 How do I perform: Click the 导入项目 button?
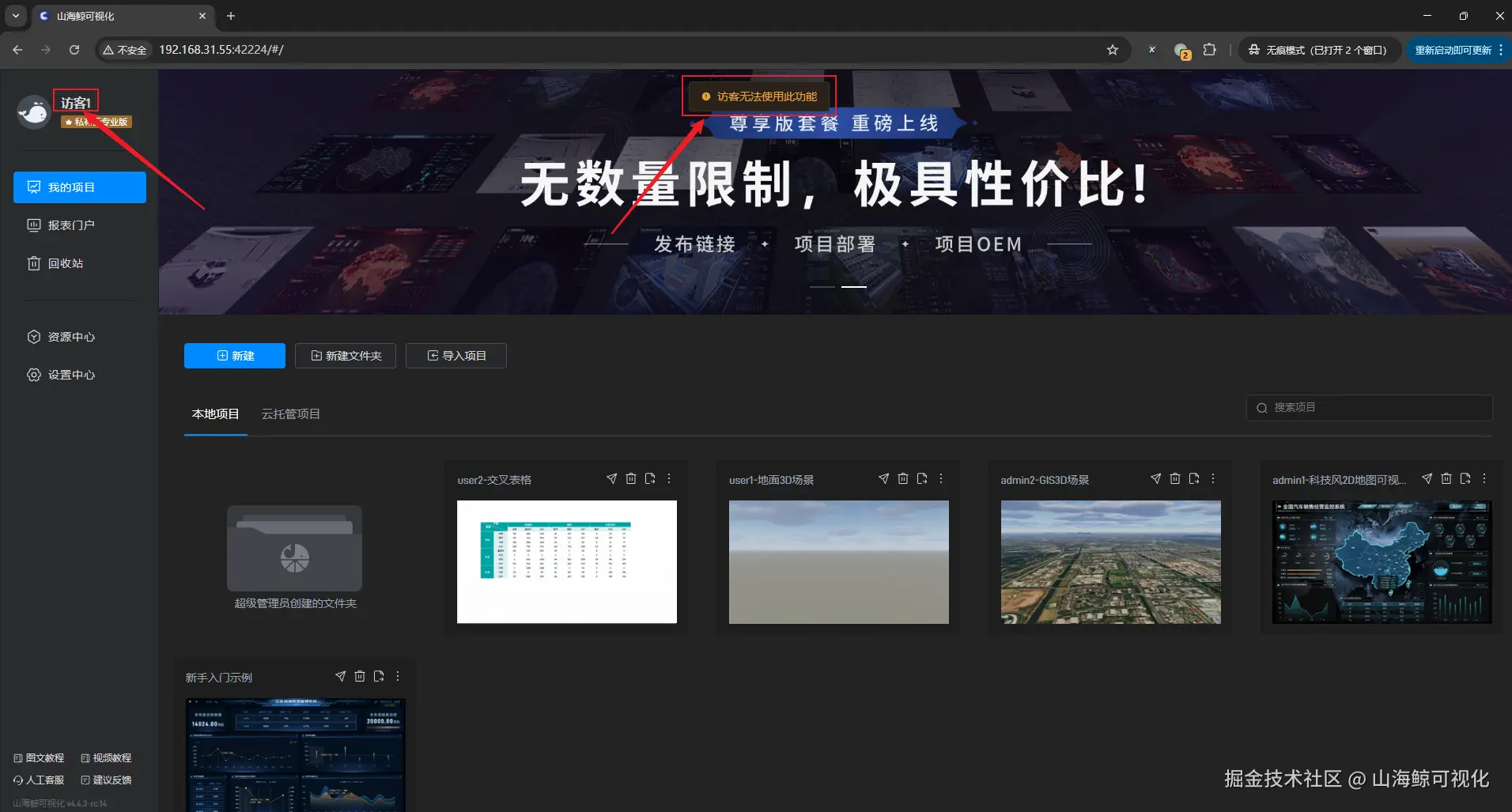point(456,356)
